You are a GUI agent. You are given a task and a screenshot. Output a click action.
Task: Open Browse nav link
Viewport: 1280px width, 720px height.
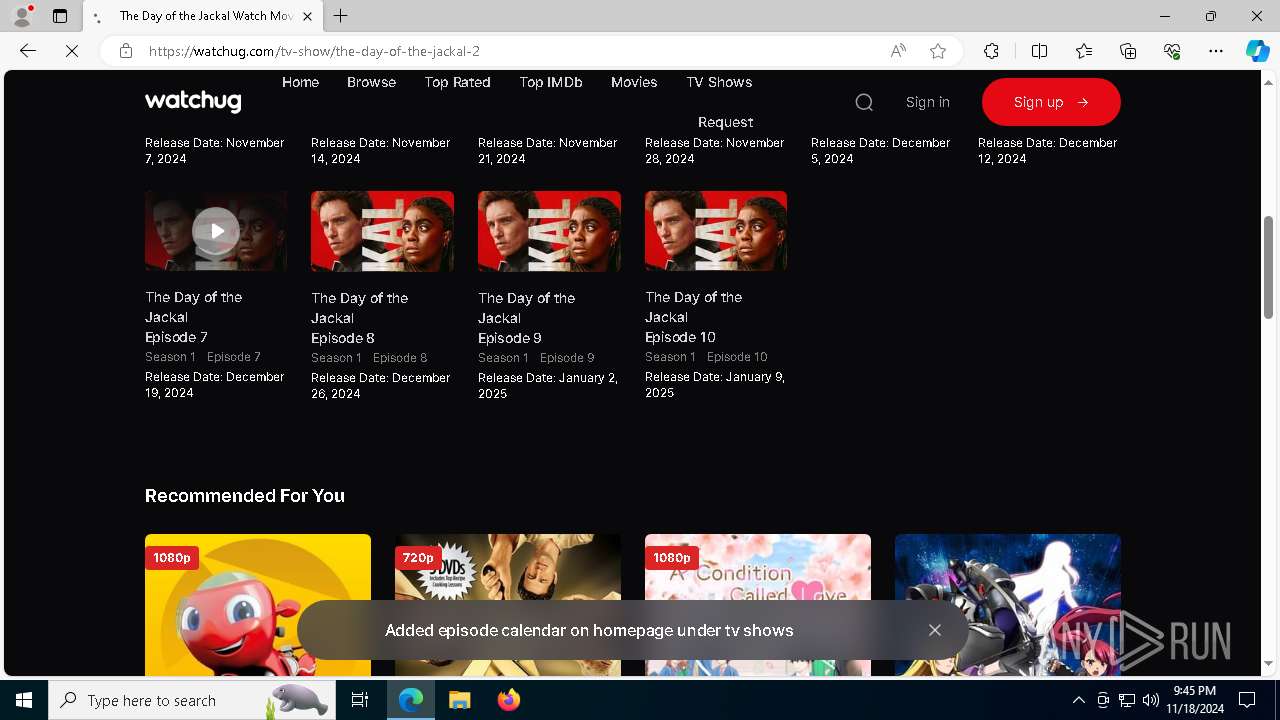tap(372, 82)
